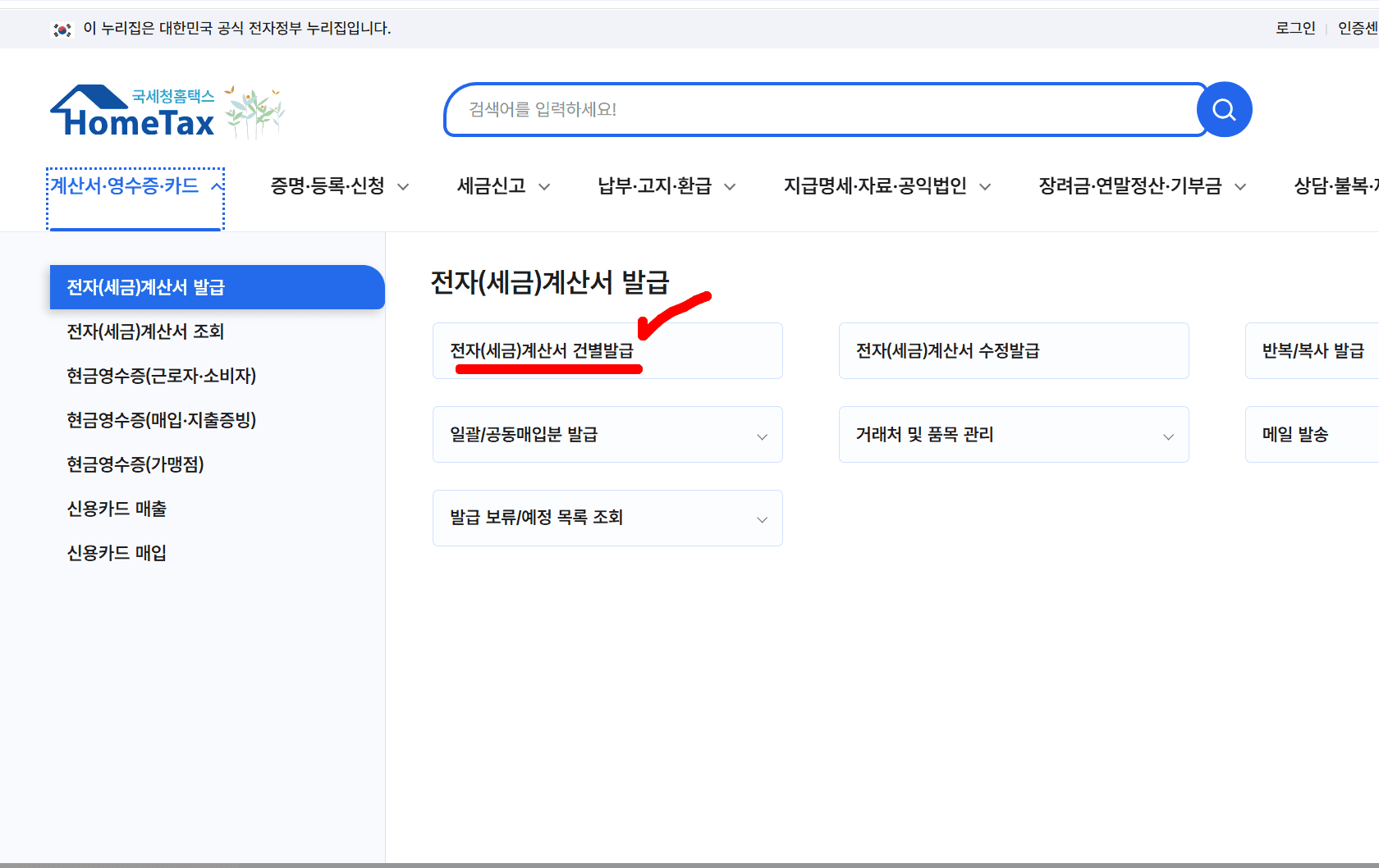Click the 전자(세금)계산서 발급 page heading

550,282
